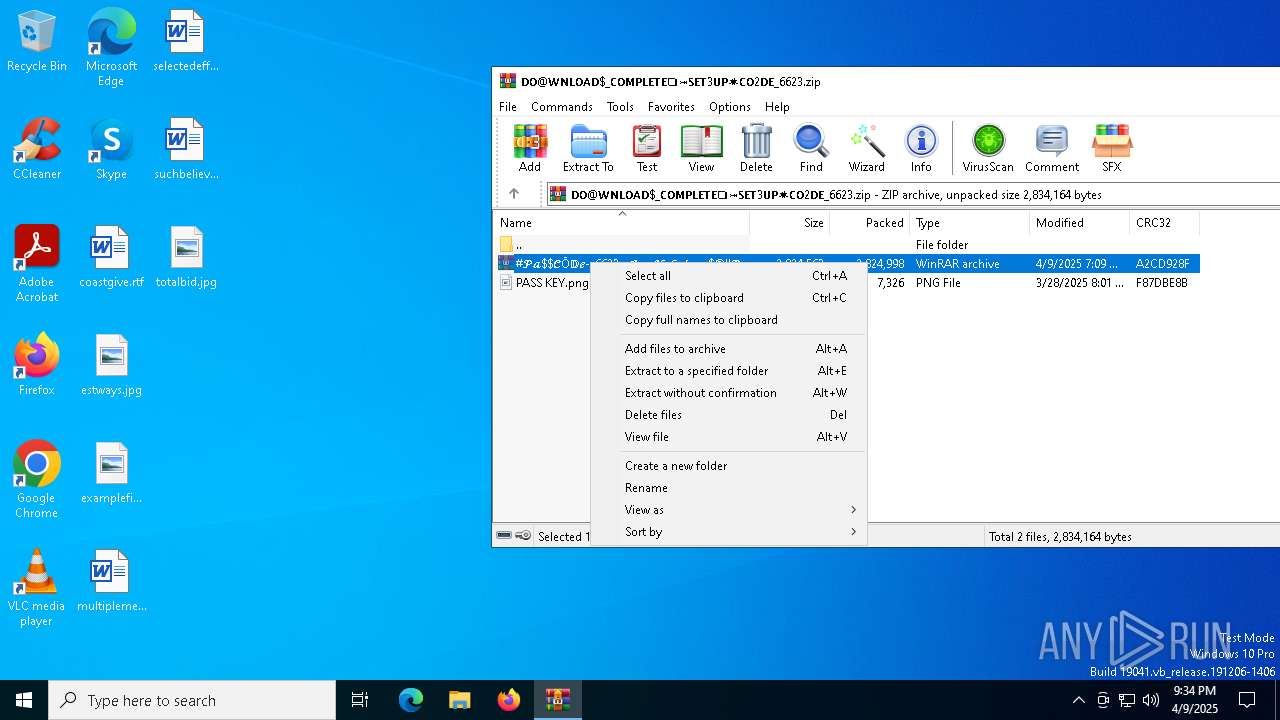Choose View file in context menu
Viewport: 1280px width, 720px height.
(729, 437)
